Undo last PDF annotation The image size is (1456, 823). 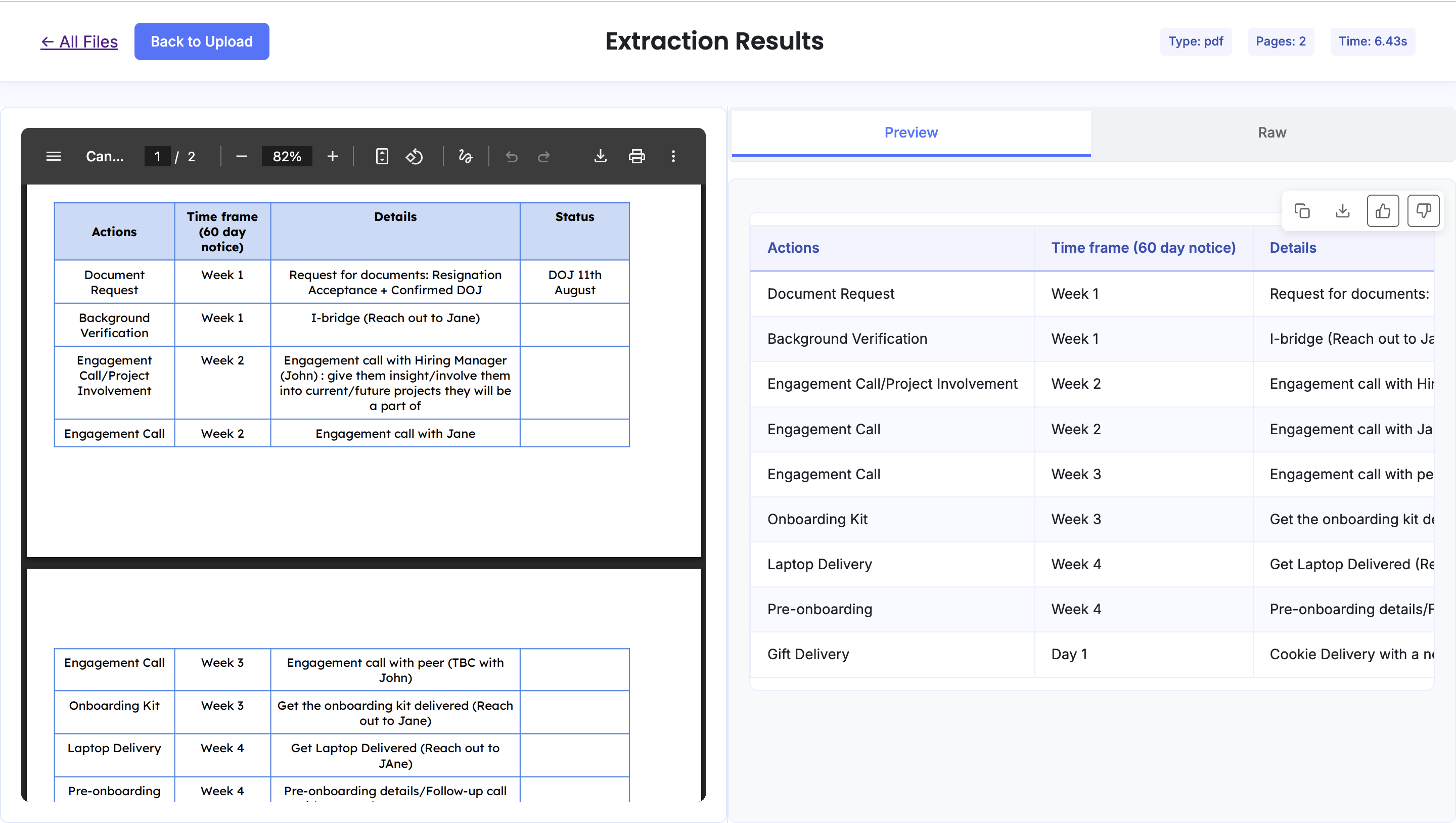(x=511, y=156)
